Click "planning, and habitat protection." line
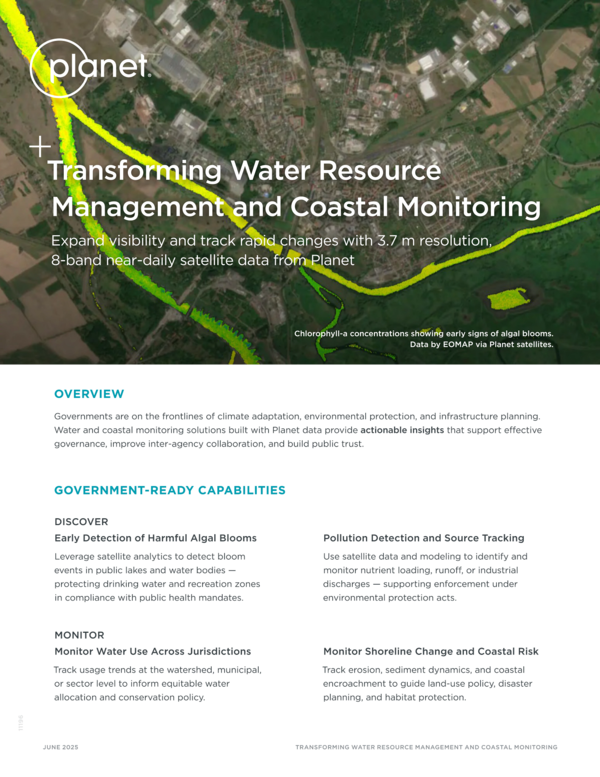The image size is (600, 777). (x=394, y=697)
